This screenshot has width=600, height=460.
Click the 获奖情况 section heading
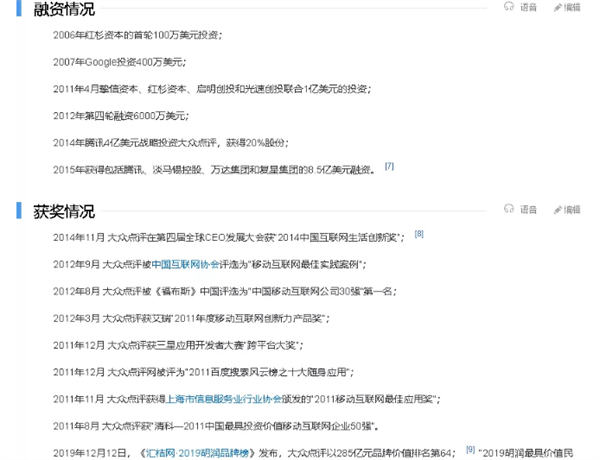click(64, 211)
